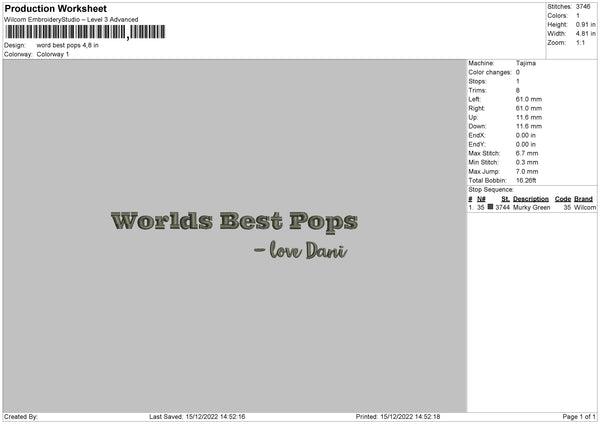Click stitch count 3744 in stop sequence

click(502, 207)
